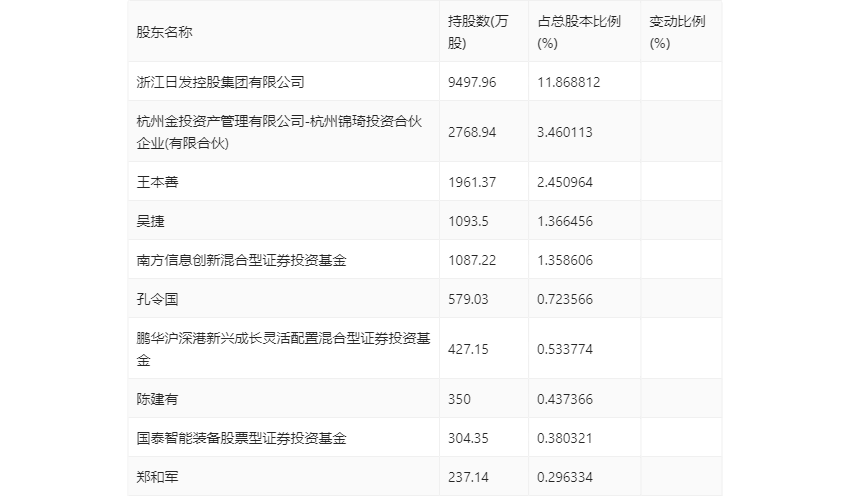Select 国泰智能装备股票型证券投资基金
Image resolution: width=850 pixels, height=496 pixels.
click(x=241, y=438)
